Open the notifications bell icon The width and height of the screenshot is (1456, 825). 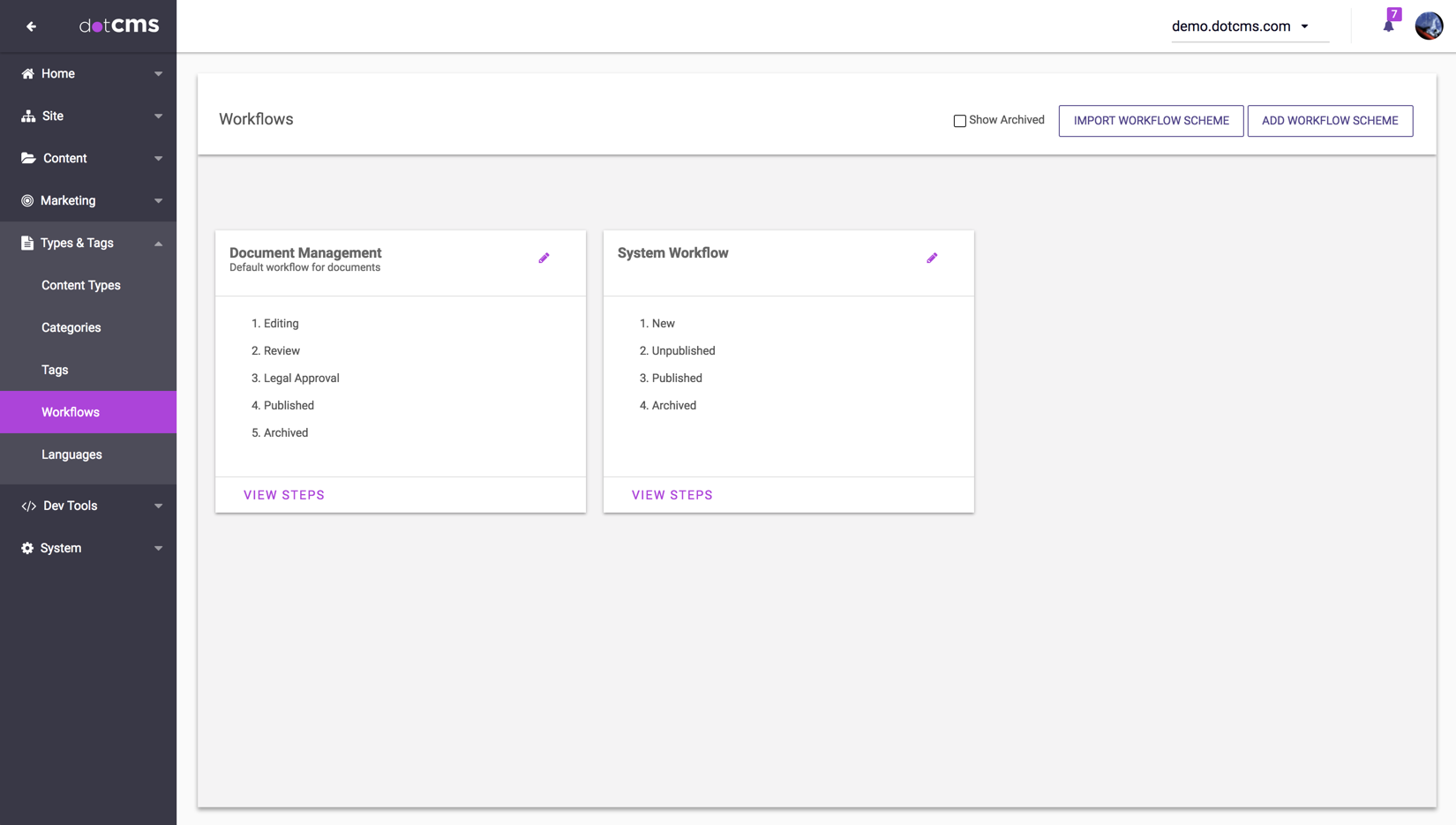(x=1388, y=26)
